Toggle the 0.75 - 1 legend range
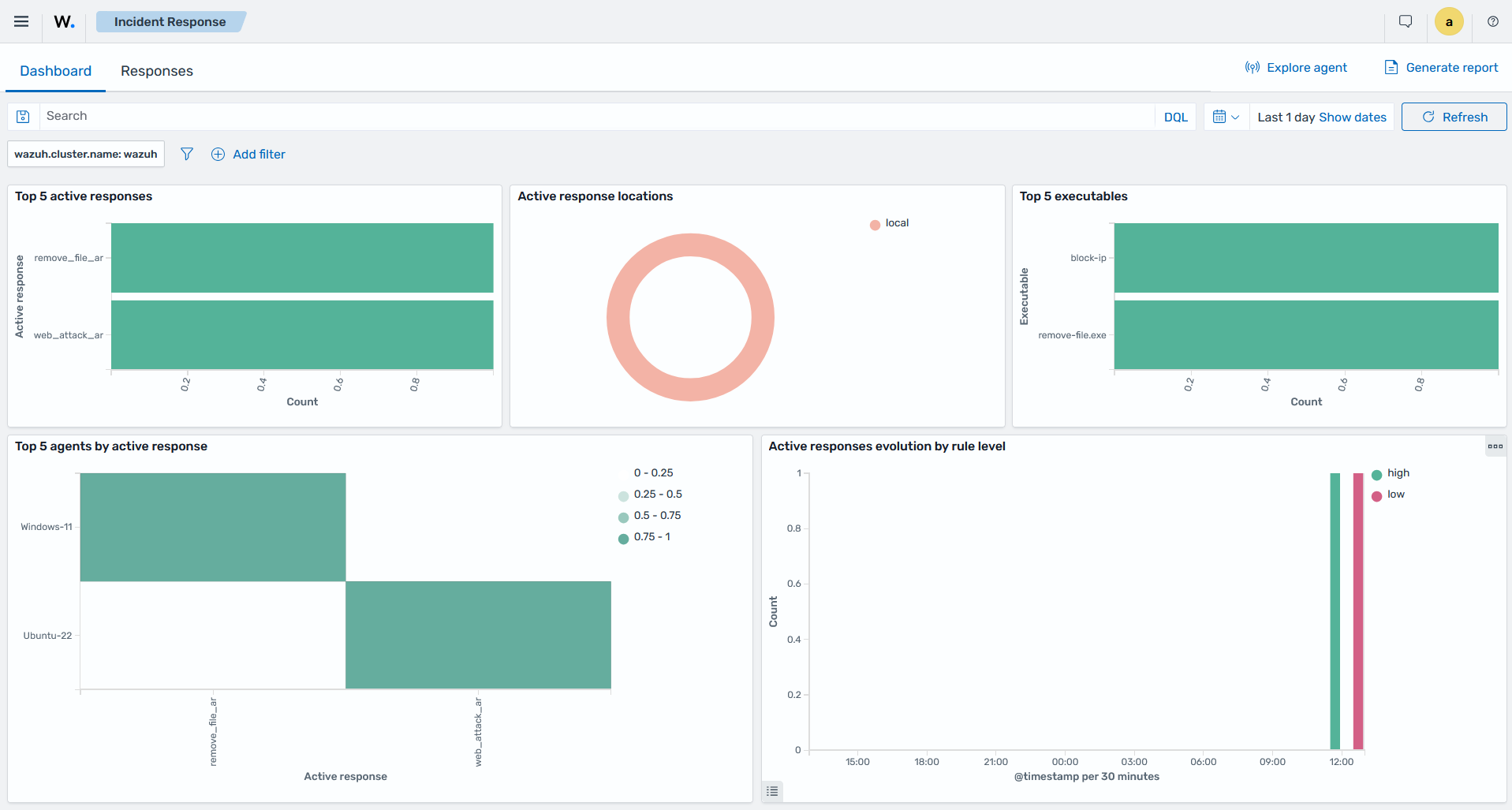 644,537
